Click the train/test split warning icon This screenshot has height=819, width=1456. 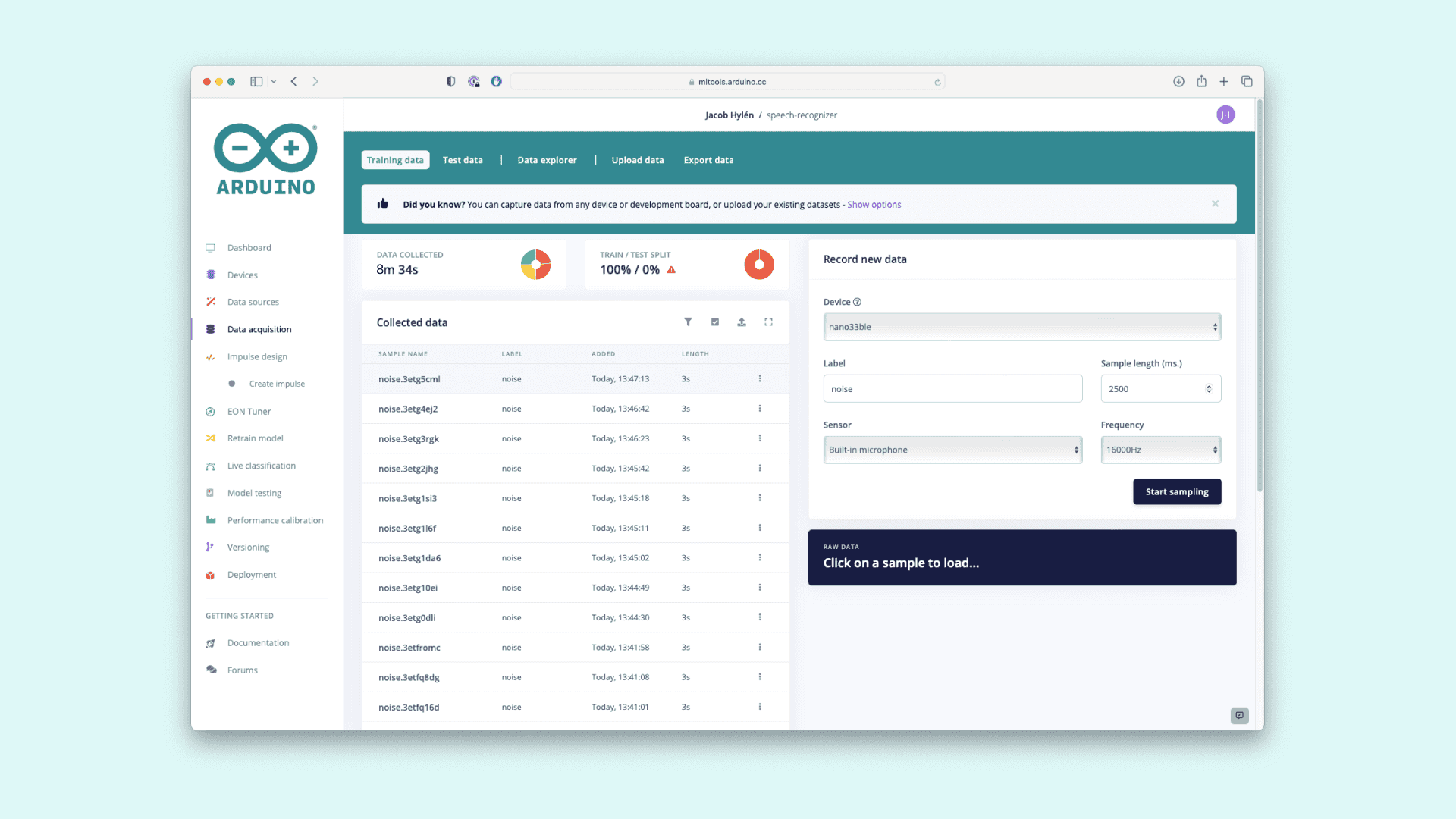(x=671, y=270)
